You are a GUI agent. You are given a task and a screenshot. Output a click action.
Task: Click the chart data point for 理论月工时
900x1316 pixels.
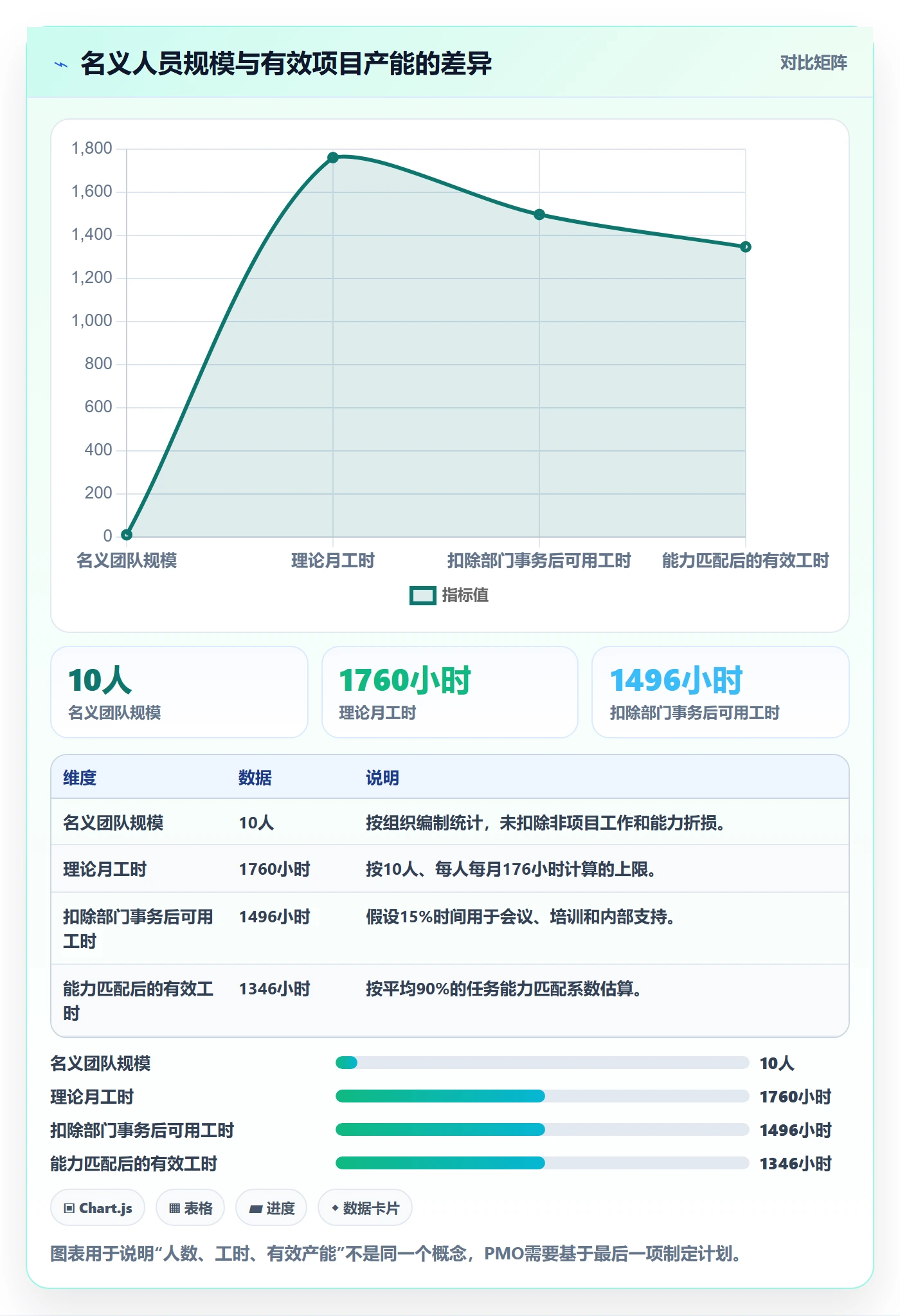click(333, 158)
